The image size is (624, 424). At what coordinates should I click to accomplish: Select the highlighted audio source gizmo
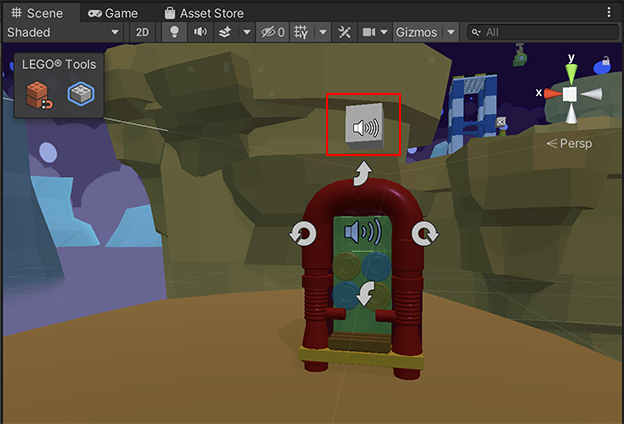click(x=365, y=127)
